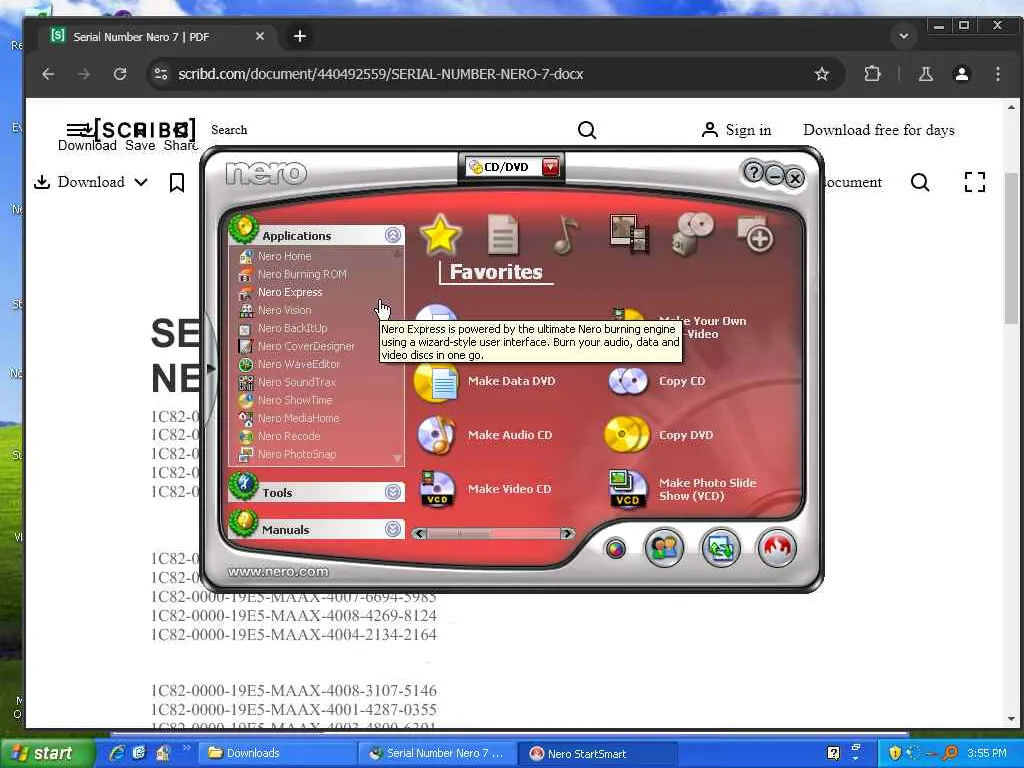The height and width of the screenshot is (768, 1024).
Task: Click the Nero task list horizontal scrollbar
Action: [x=494, y=534]
